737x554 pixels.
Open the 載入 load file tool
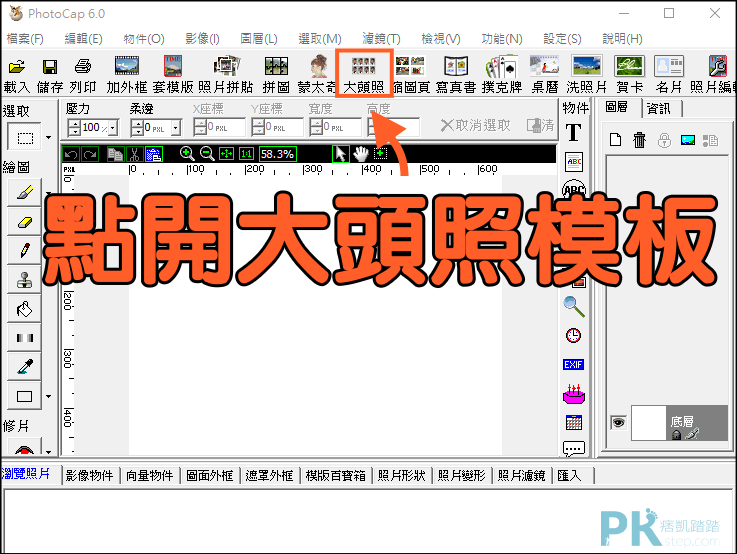tap(17, 75)
